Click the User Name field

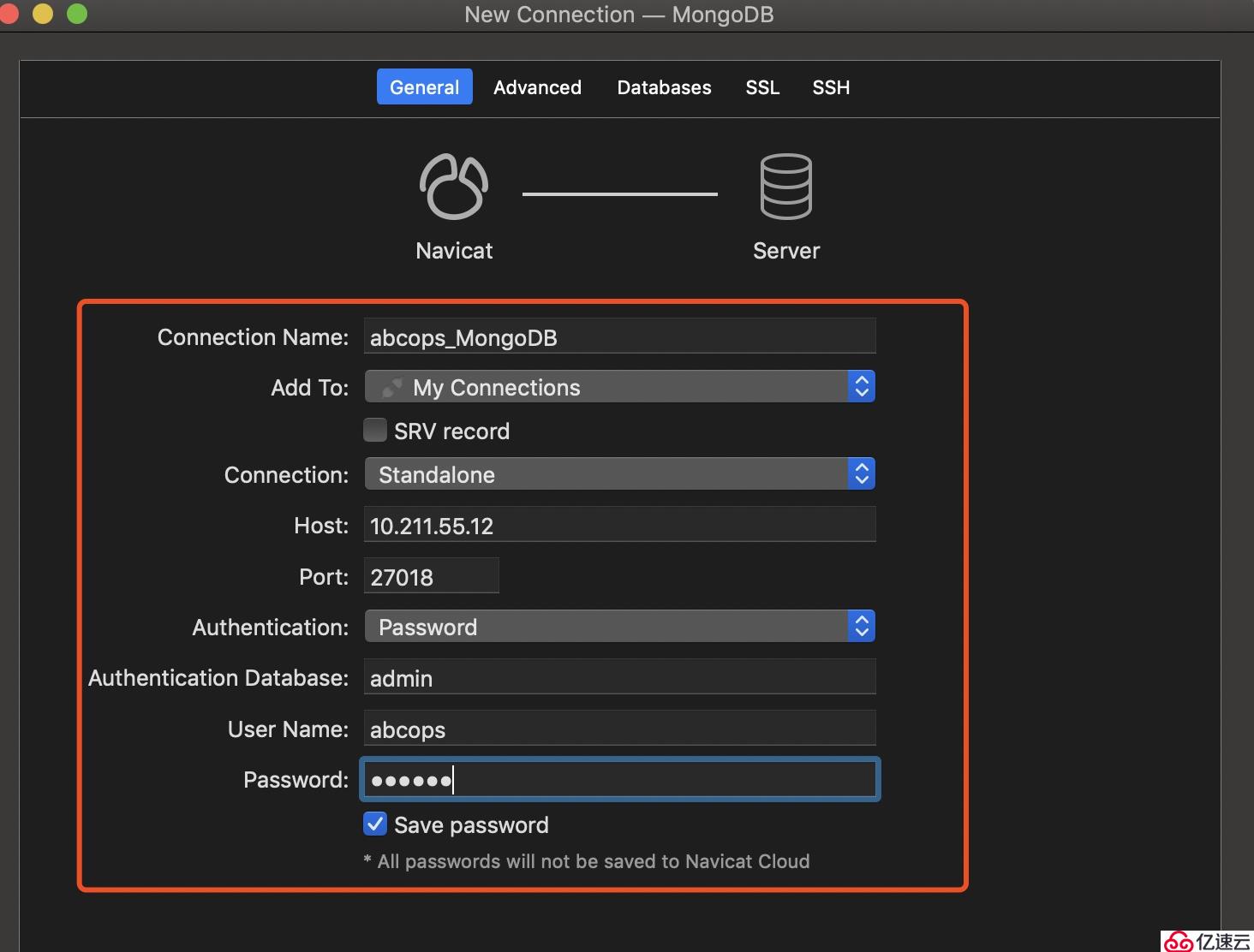[x=620, y=729]
